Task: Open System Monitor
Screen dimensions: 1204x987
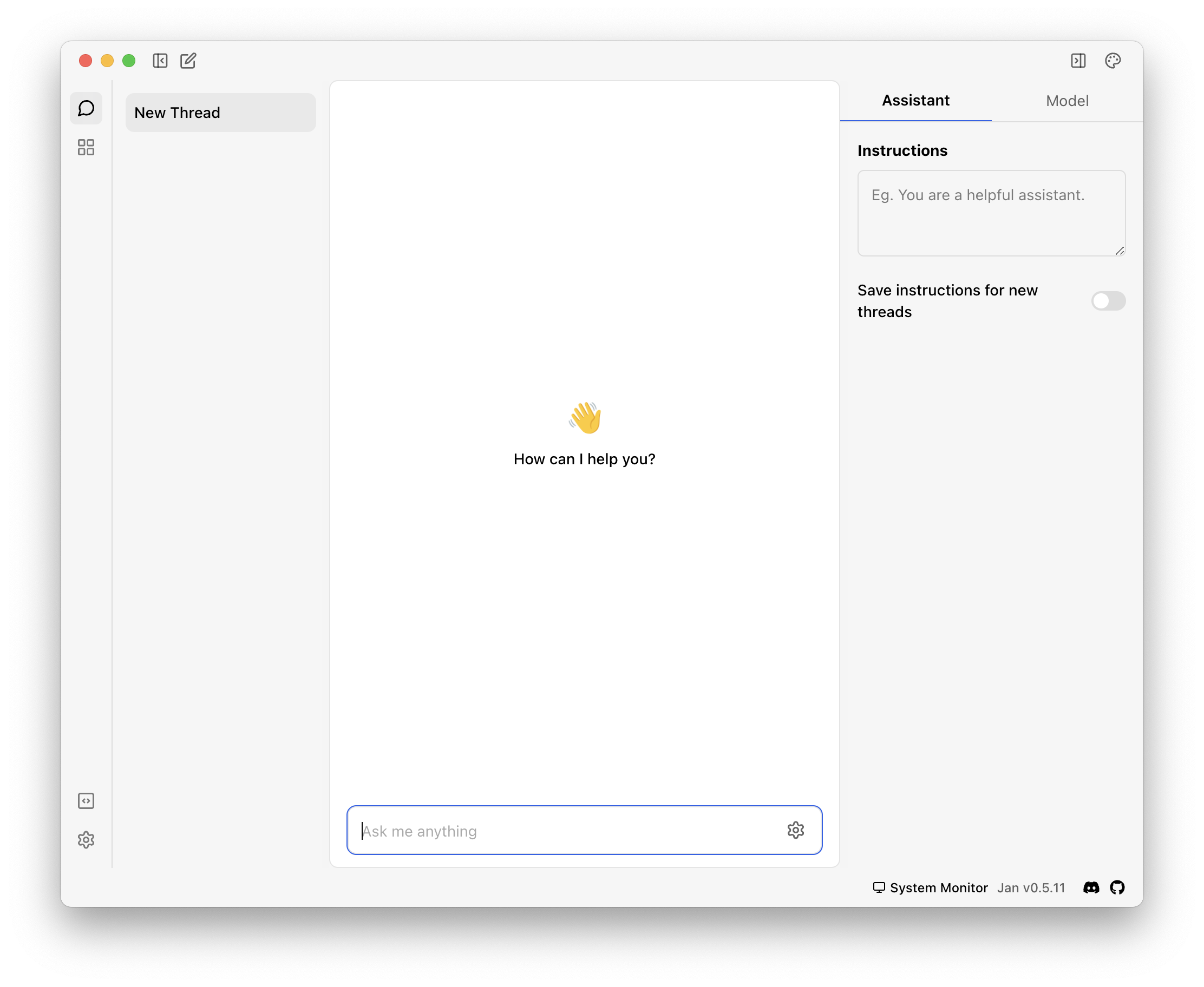Action: point(931,887)
